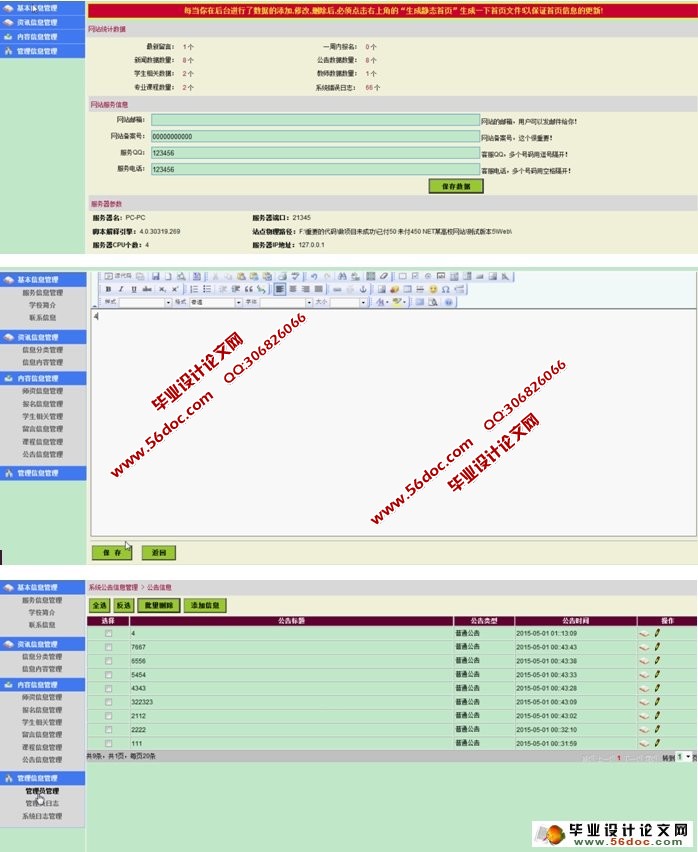Open 信息分类管理 in the editor page sidebar
Screen dimensions: 698x852
(42, 350)
